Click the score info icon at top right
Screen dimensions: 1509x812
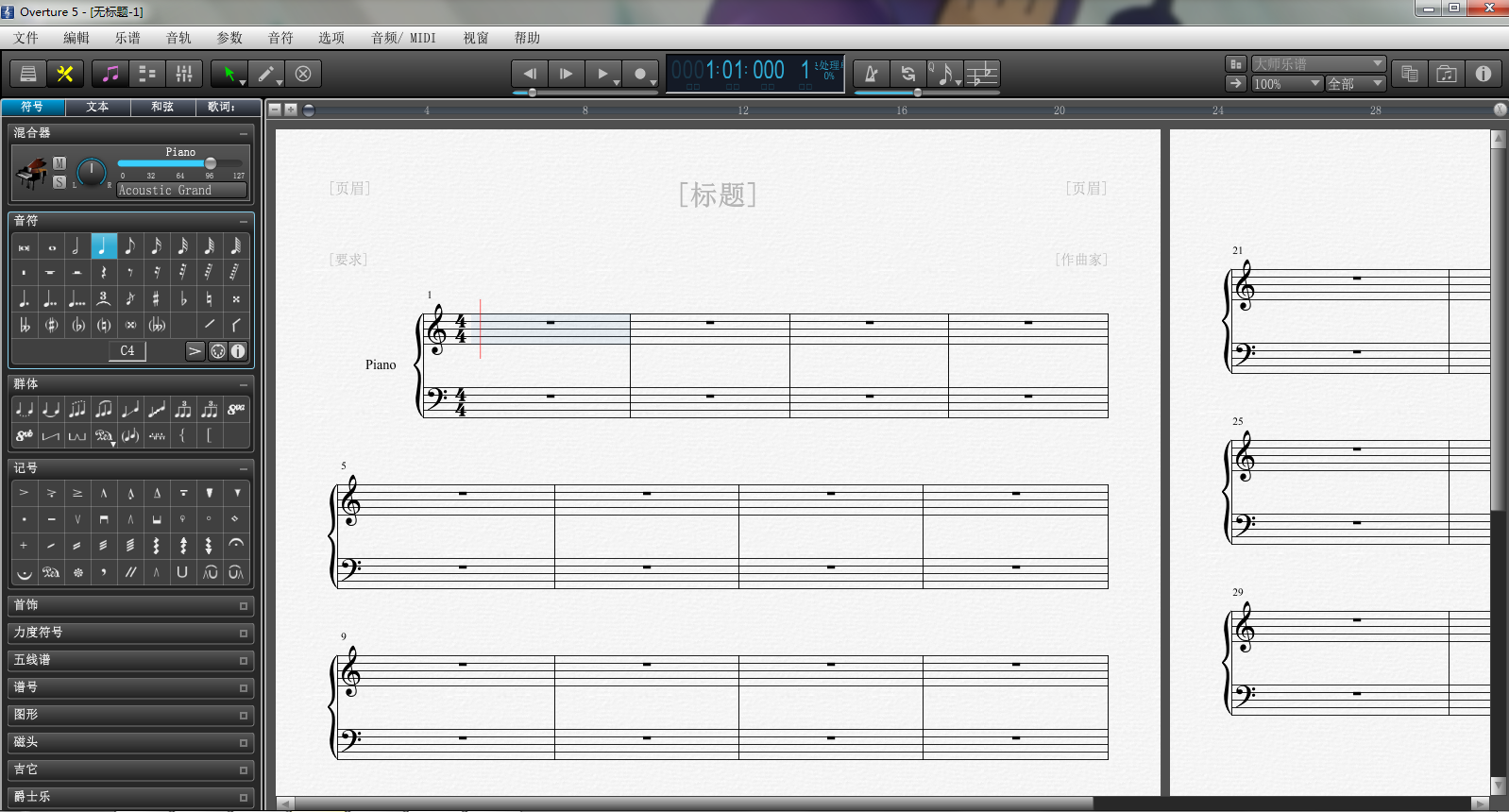point(1483,74)
